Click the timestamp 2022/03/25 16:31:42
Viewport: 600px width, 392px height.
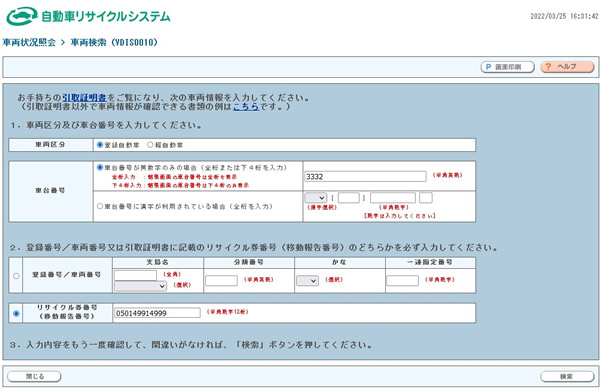click(x=564, y=16)
